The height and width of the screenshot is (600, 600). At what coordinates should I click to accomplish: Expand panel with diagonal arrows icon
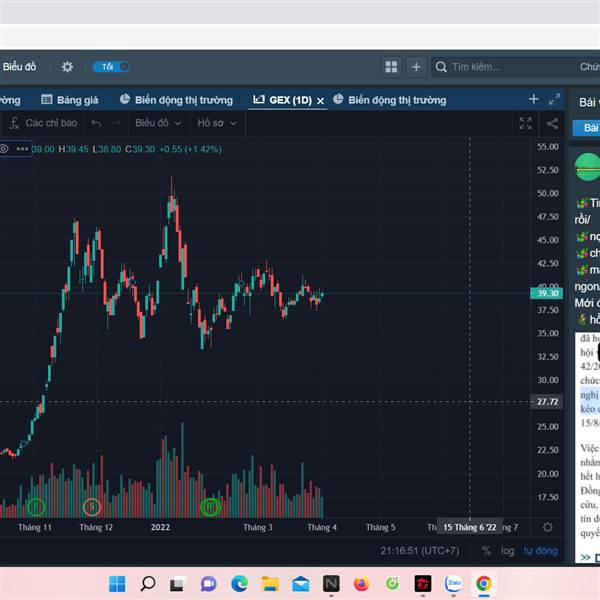(x=554, y=99)
